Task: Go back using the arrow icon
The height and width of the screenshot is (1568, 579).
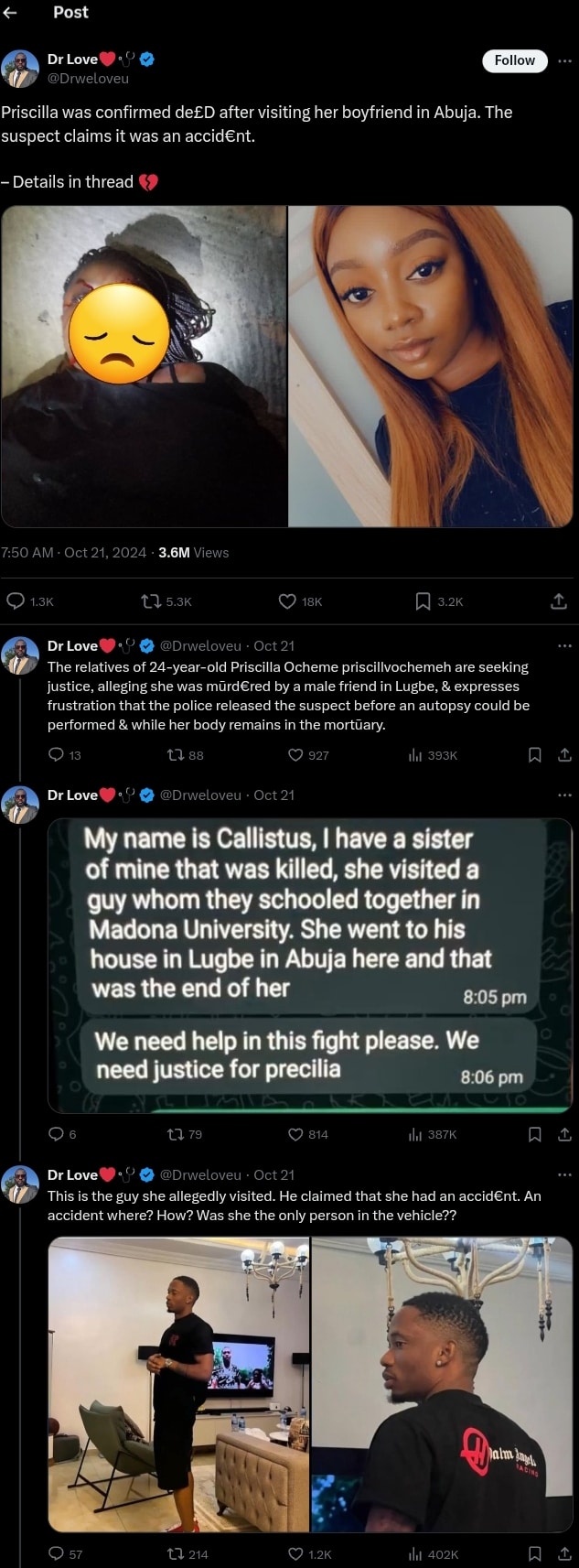Action: pyautogui.click(x=10, y=12)
